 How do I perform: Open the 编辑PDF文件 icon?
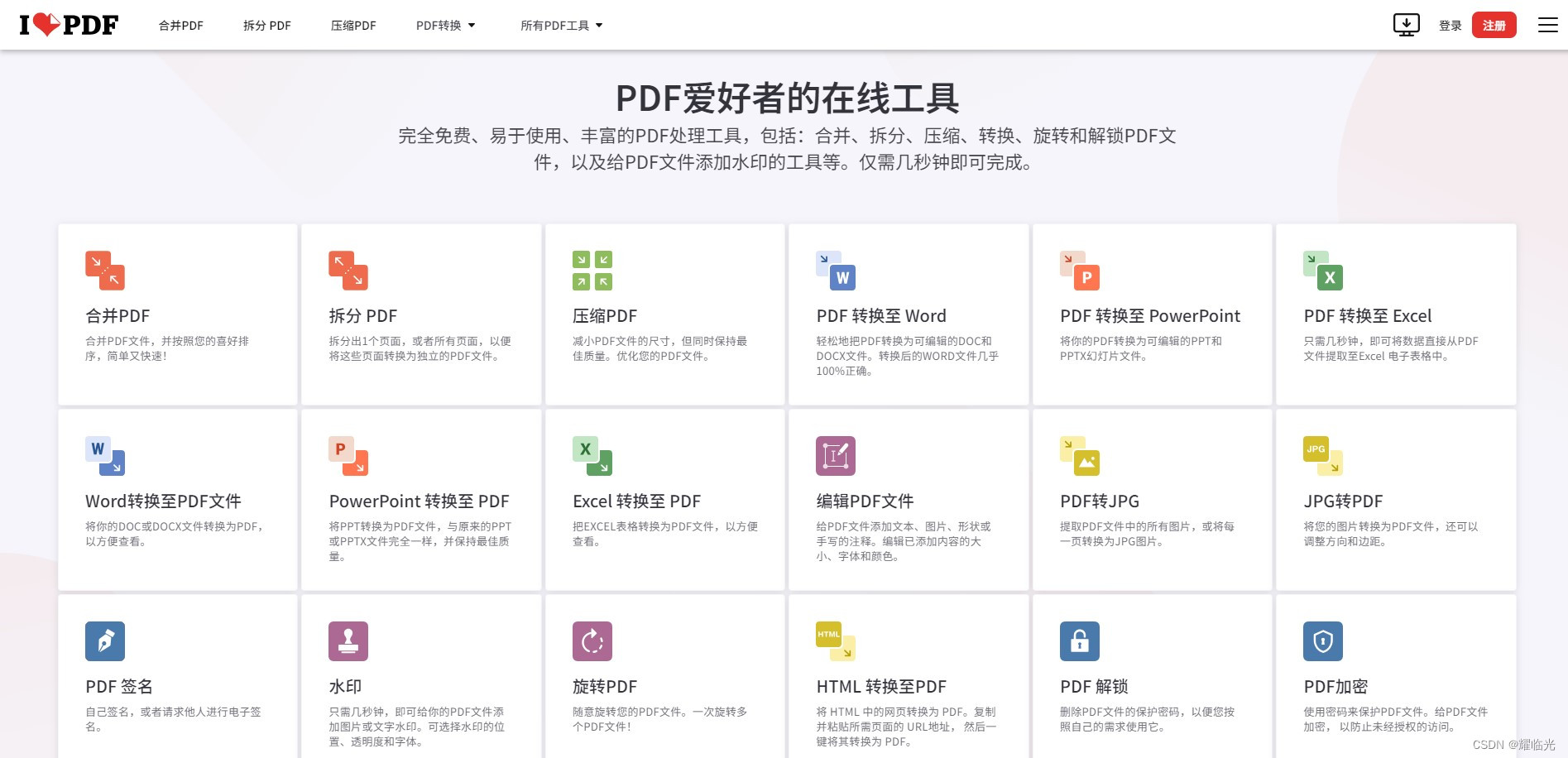coord(836,456)
